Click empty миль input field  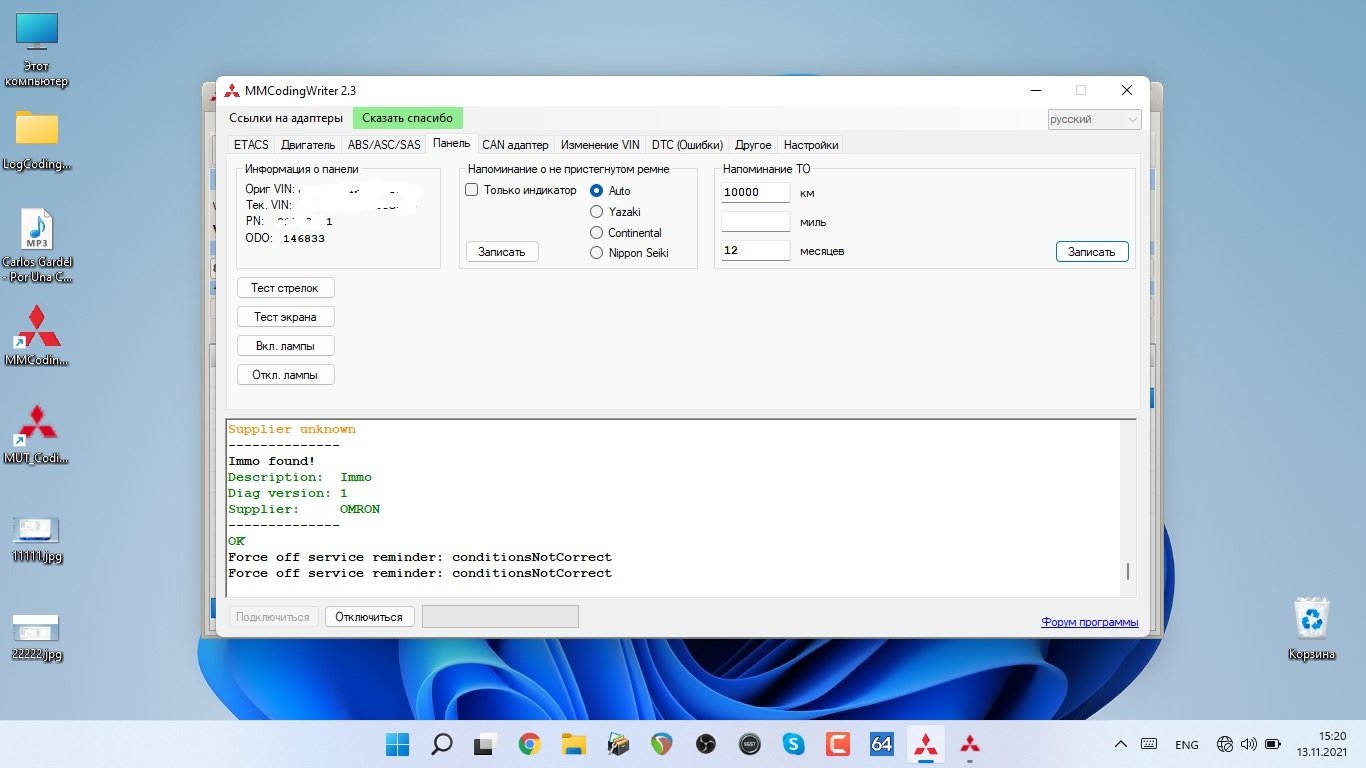click(756, 221)
